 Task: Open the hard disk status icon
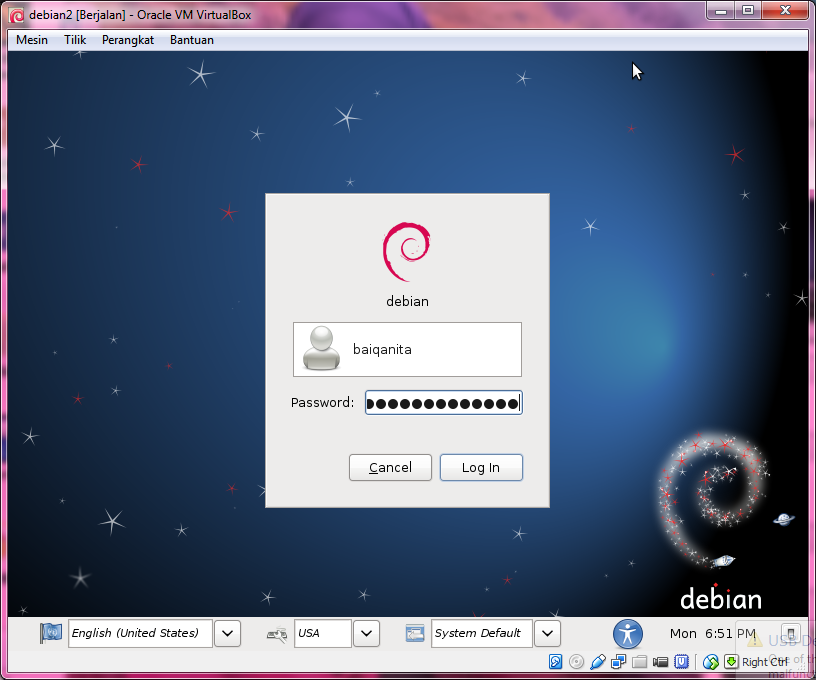pyautogui.click(x=556, y=661)
